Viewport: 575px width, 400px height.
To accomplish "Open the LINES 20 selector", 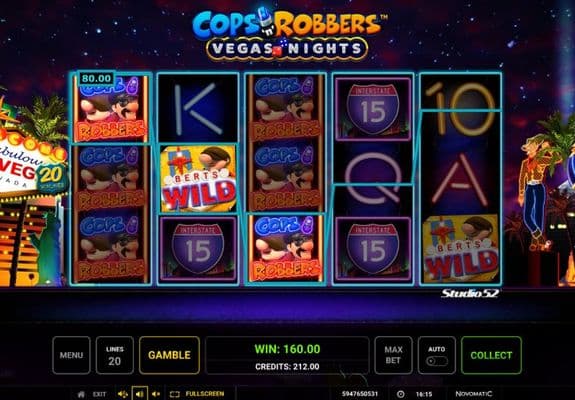I will click(114, 355).
